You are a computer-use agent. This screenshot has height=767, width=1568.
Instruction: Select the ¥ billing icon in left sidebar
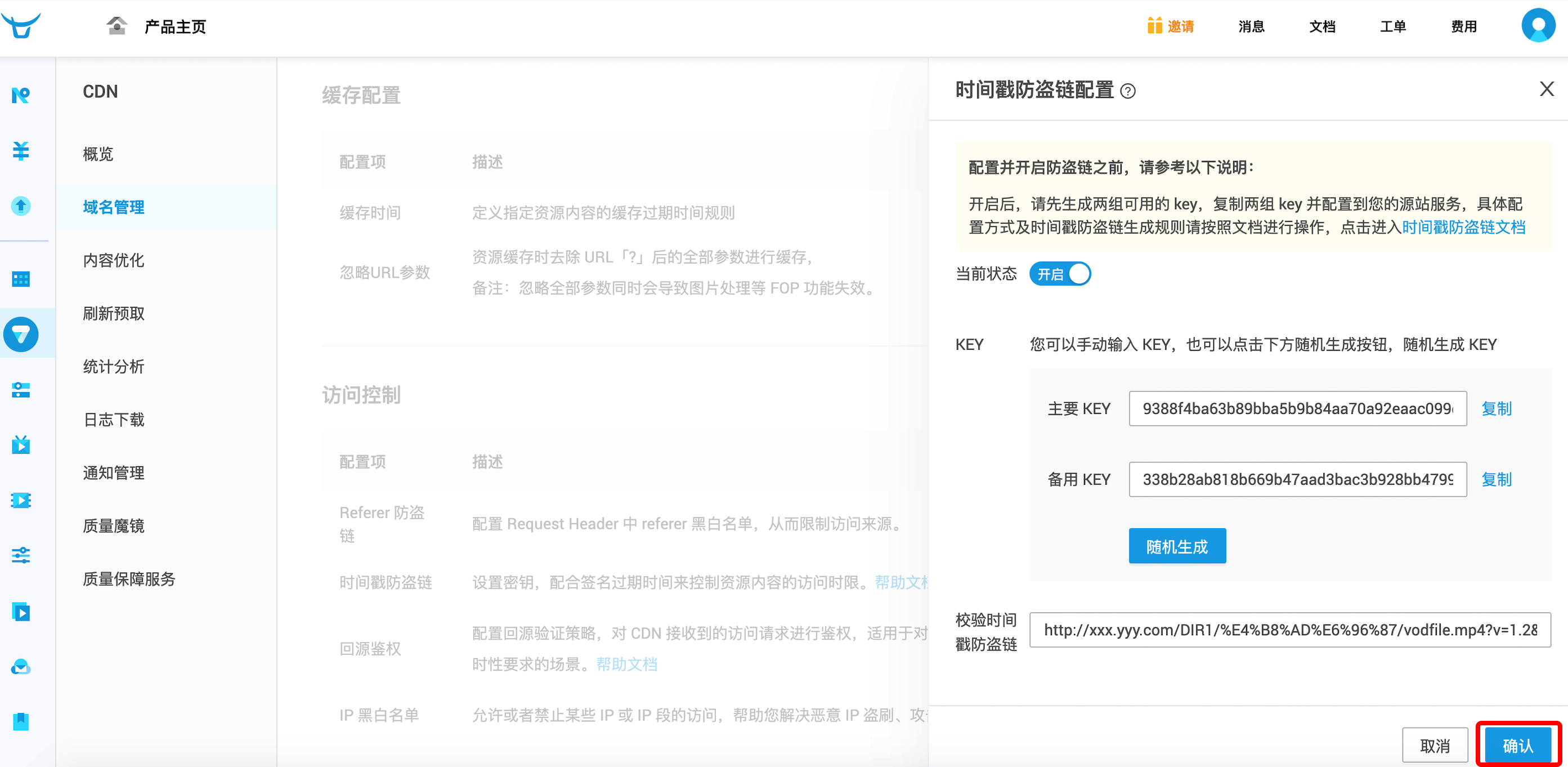[21, 151]
